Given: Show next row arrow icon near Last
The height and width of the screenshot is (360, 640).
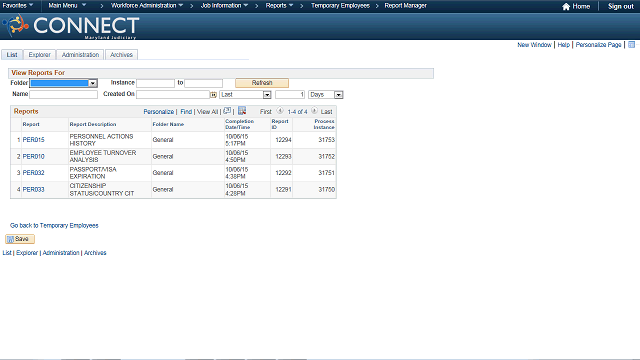Looking at the screenshot, I should (x=314, y=111).
